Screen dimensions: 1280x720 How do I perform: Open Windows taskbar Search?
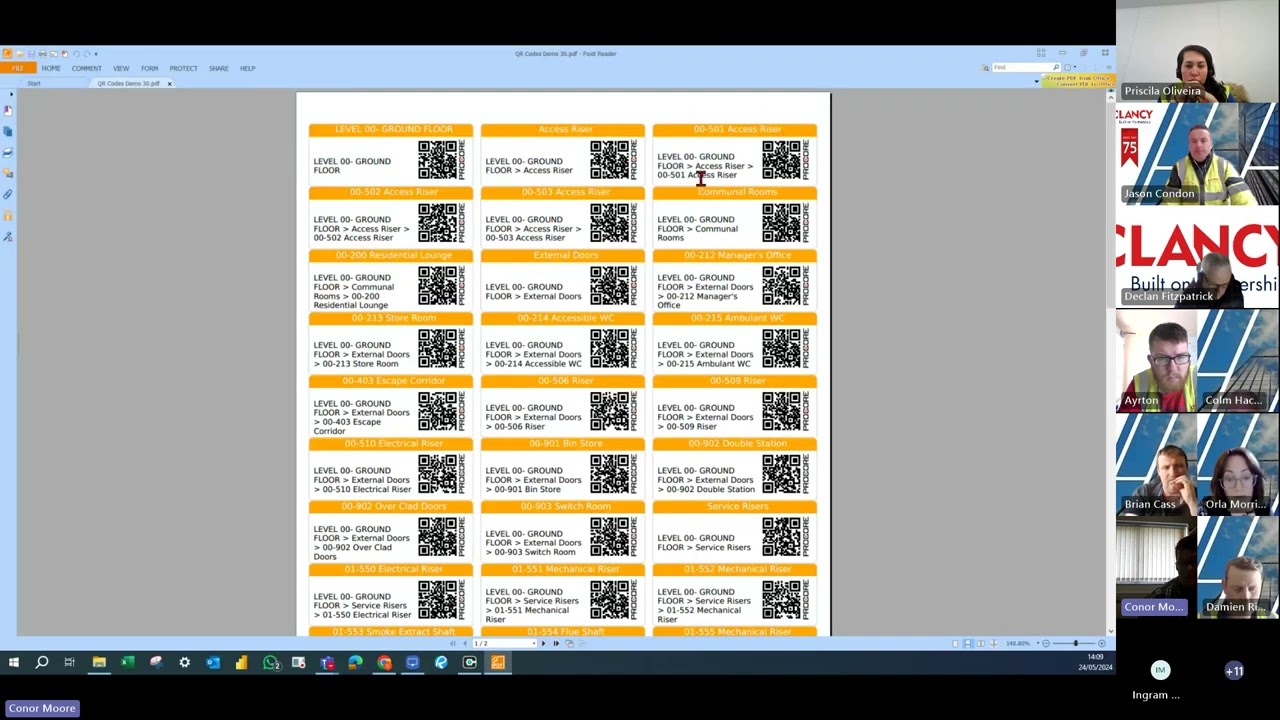pyautogui.click(x=42, y=662)
